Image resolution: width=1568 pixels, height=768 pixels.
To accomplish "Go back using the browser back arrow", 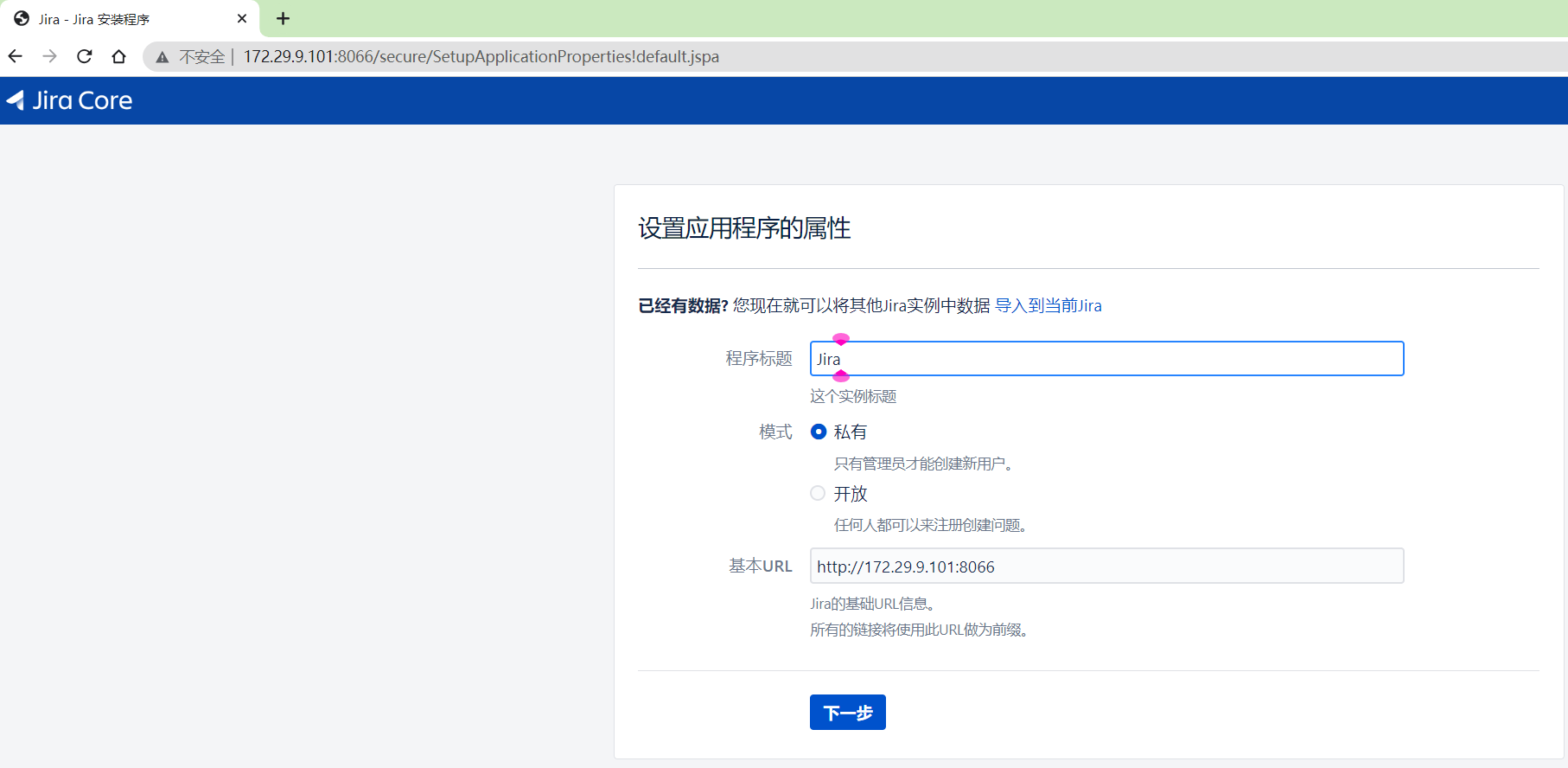I will point(16,56).
